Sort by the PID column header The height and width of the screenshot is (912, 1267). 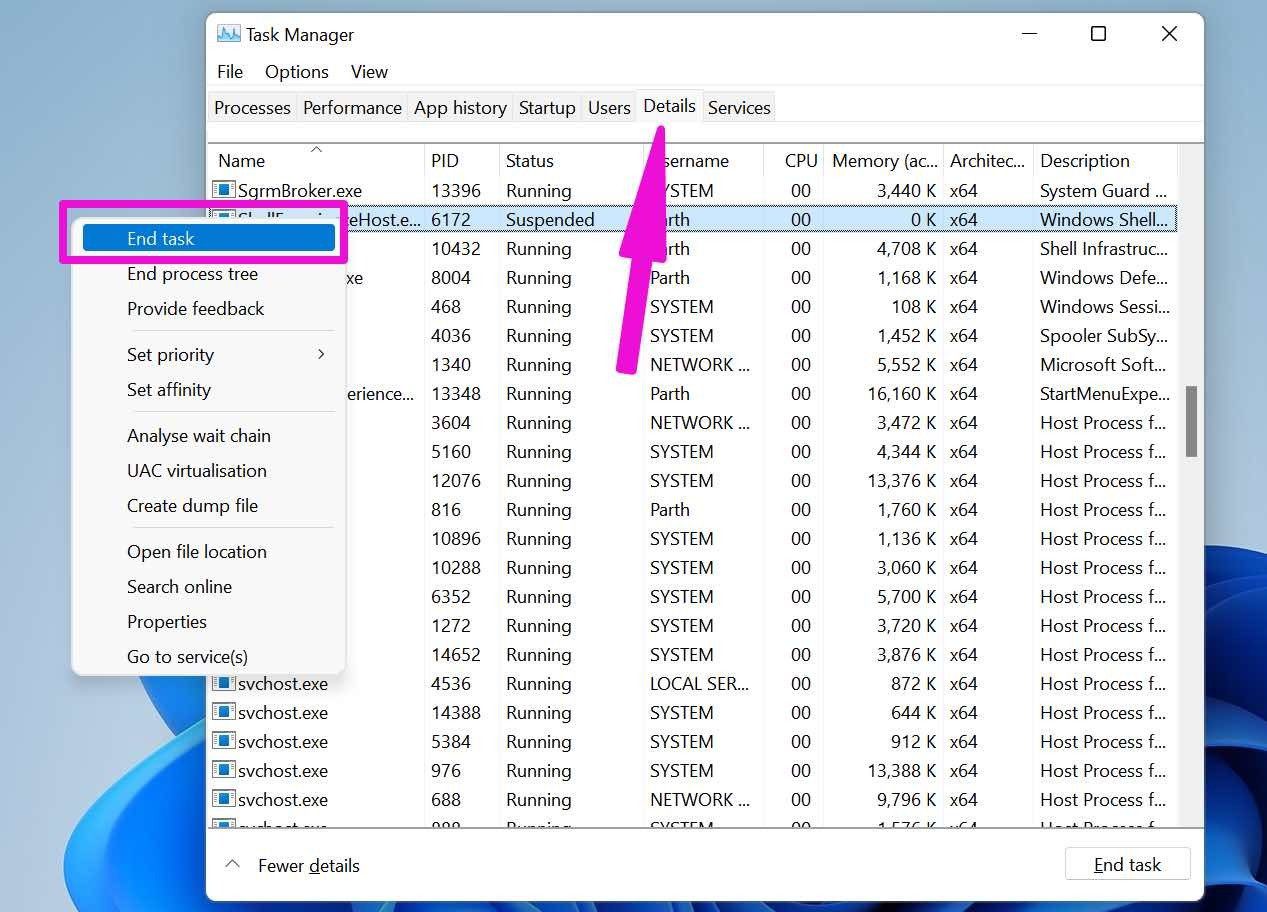click(462, 160)
